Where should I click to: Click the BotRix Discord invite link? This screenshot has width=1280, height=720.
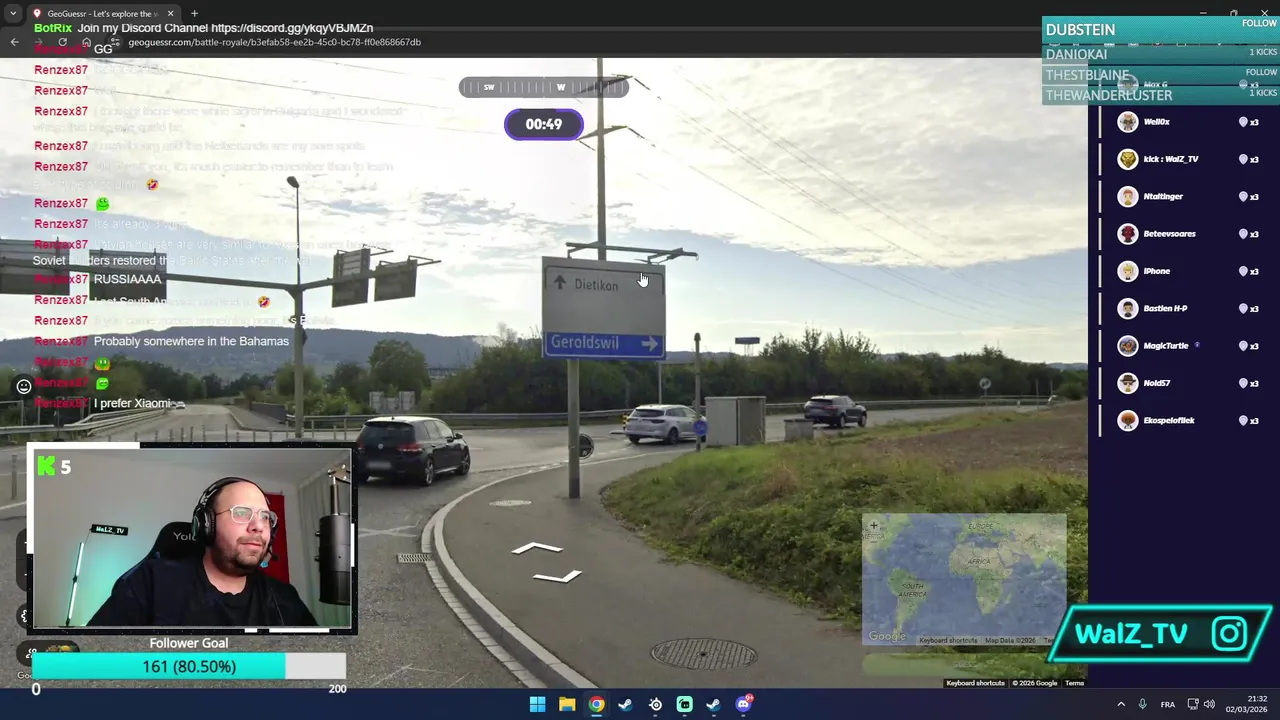pyautogui.click(x=292, y=28)
